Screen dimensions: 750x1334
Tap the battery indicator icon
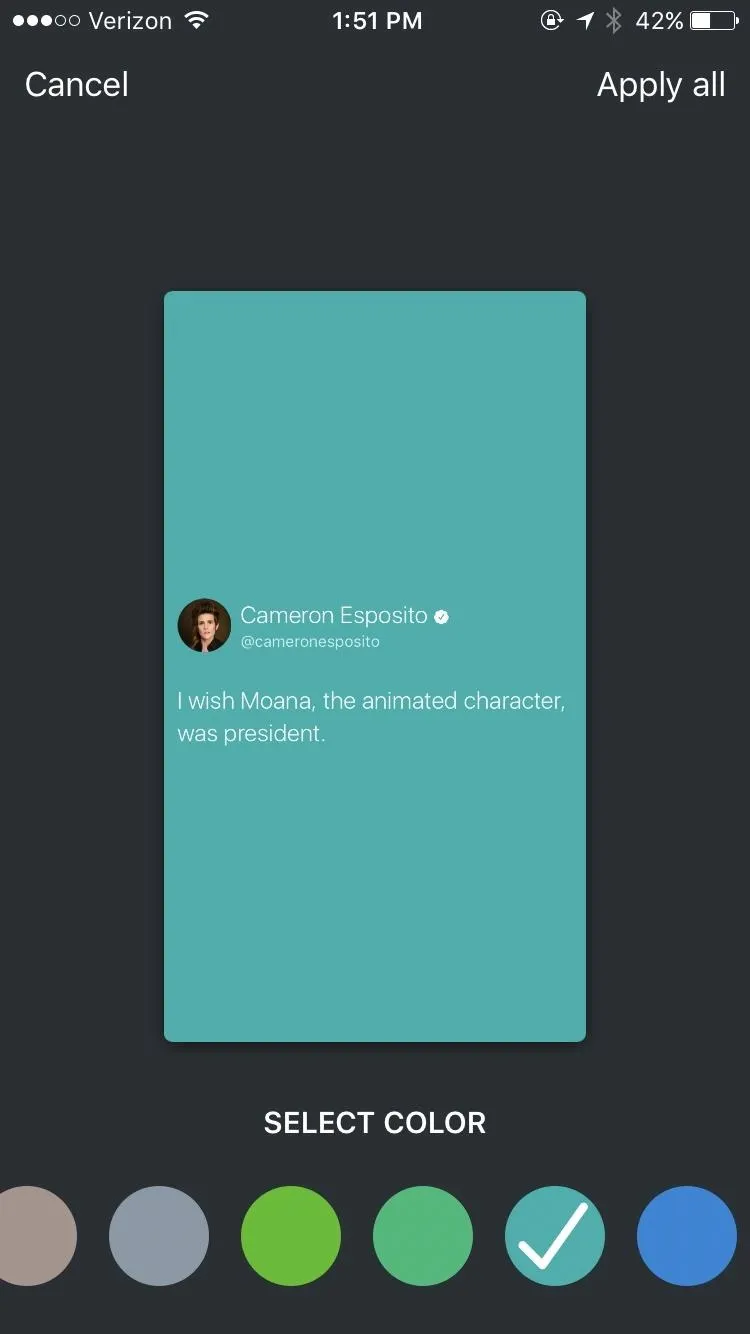pos(714,20)
